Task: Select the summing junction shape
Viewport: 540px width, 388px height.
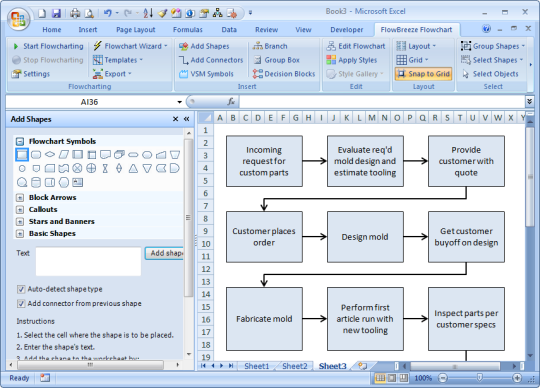Action: [77, 168]
